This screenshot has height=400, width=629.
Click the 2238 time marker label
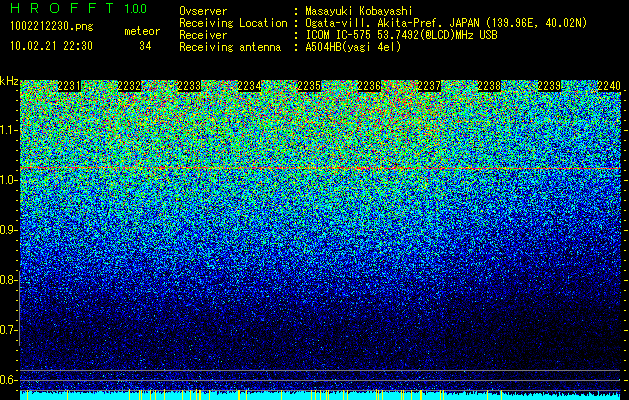point(489,86)
